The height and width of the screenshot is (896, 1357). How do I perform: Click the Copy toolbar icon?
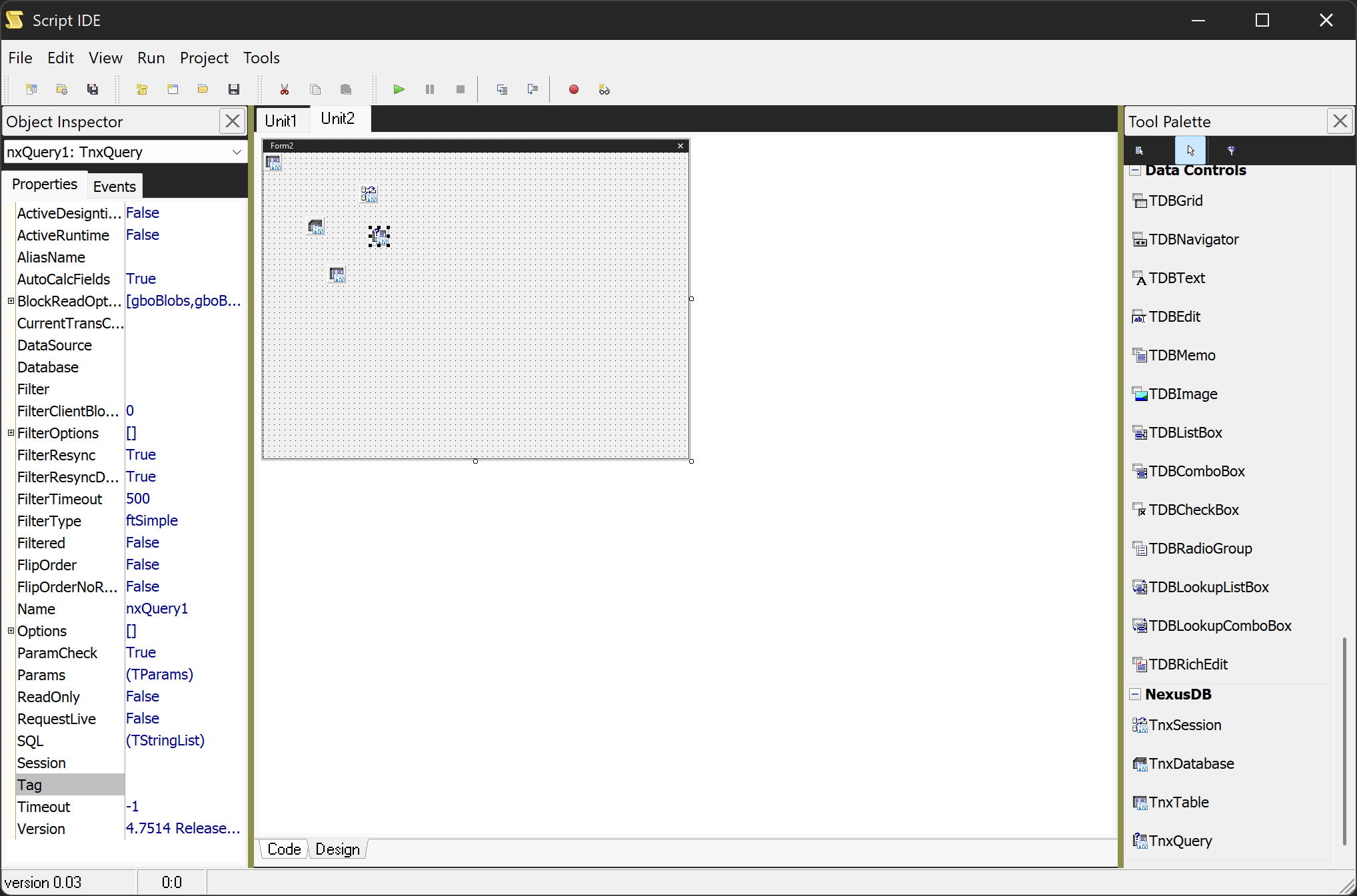(x=315, y=89)
